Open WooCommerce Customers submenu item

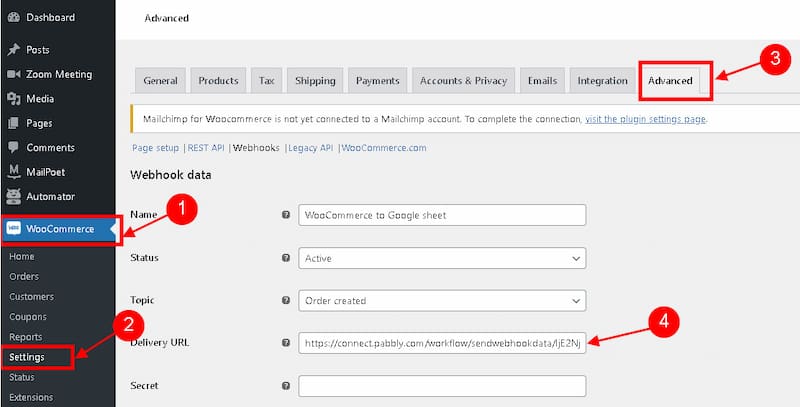point(31,296)
